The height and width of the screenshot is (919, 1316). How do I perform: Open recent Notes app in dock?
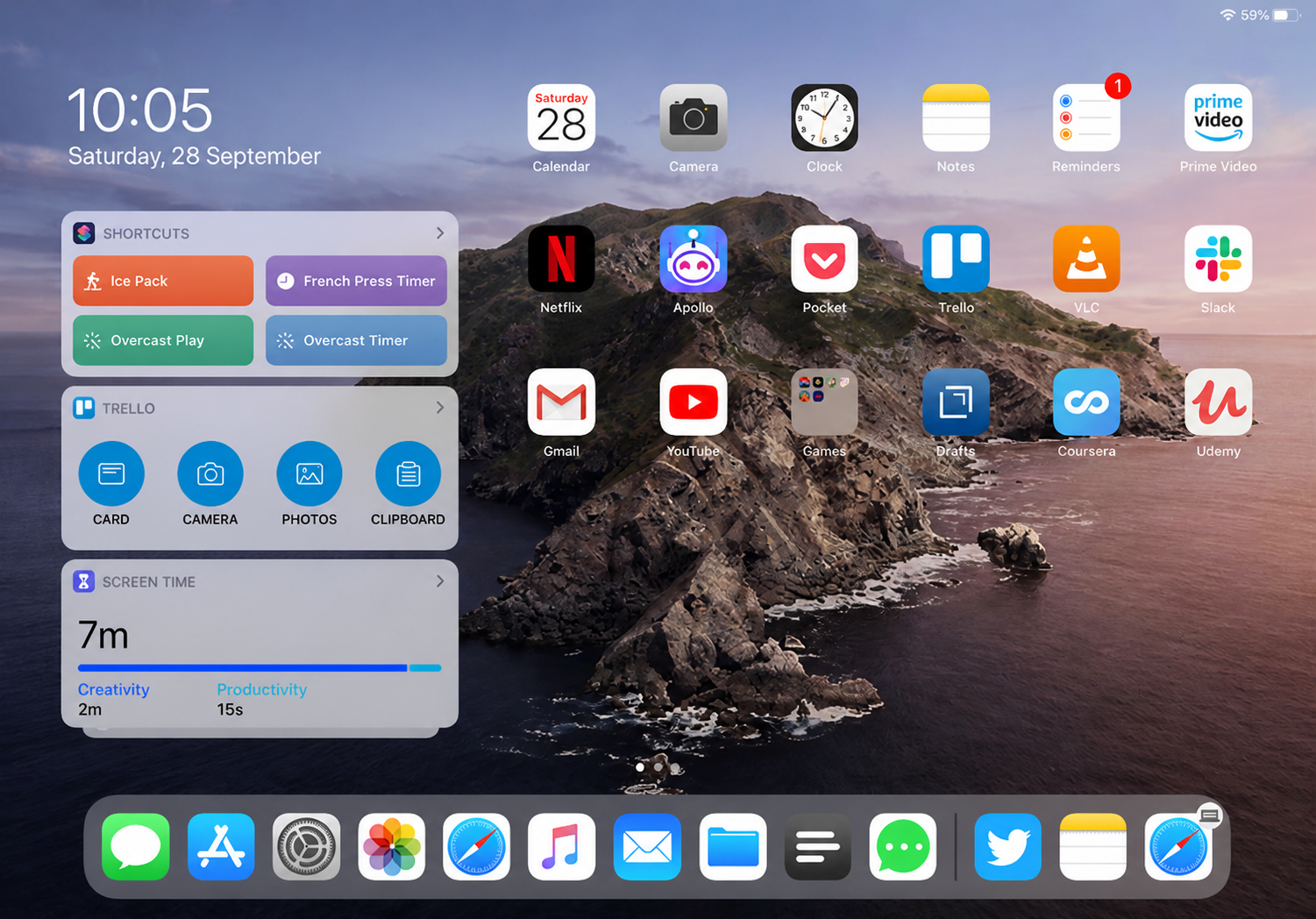click(1092, 847)
